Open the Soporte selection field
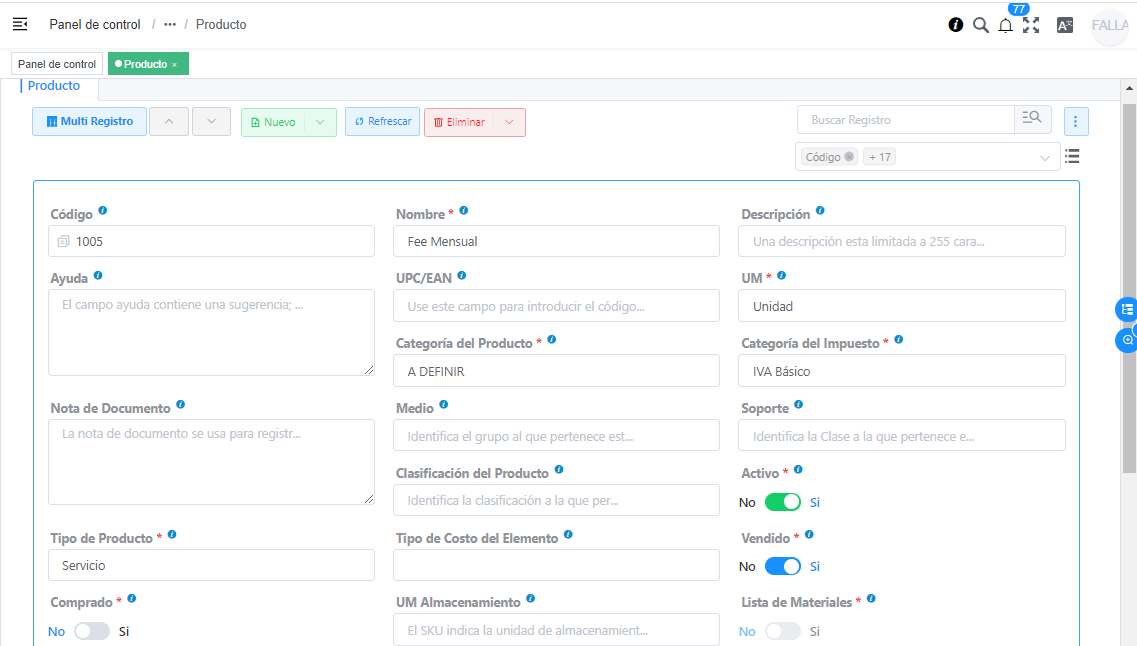Image resolution: width=1137 pixels, height=646 pixels. pos(901,435)
